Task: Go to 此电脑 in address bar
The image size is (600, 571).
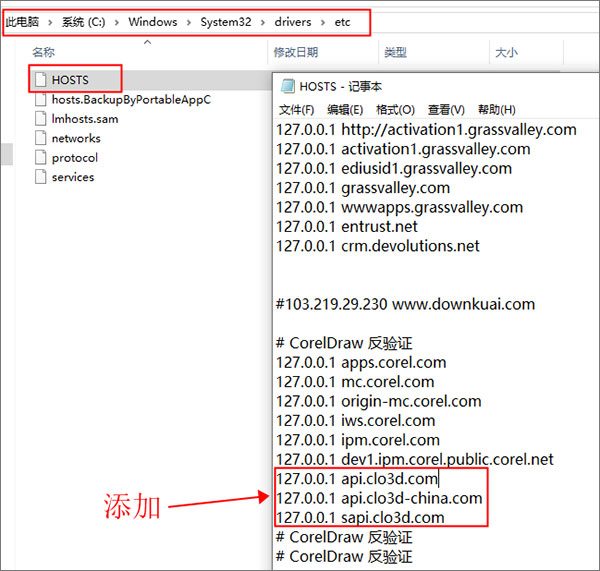Action: click(x=22, y=22)
